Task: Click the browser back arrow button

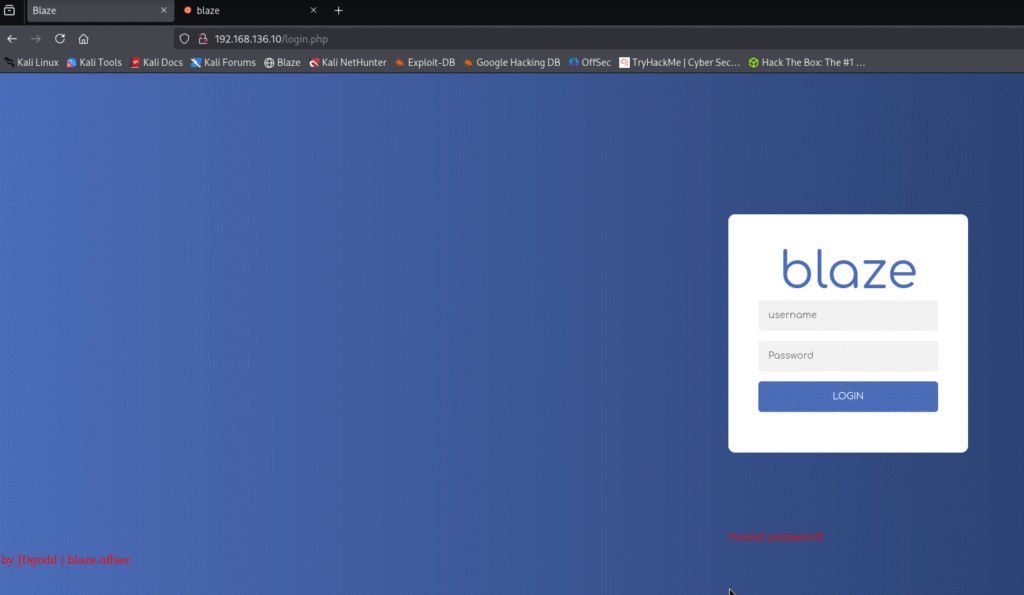Action: click(x=12, y=39)
